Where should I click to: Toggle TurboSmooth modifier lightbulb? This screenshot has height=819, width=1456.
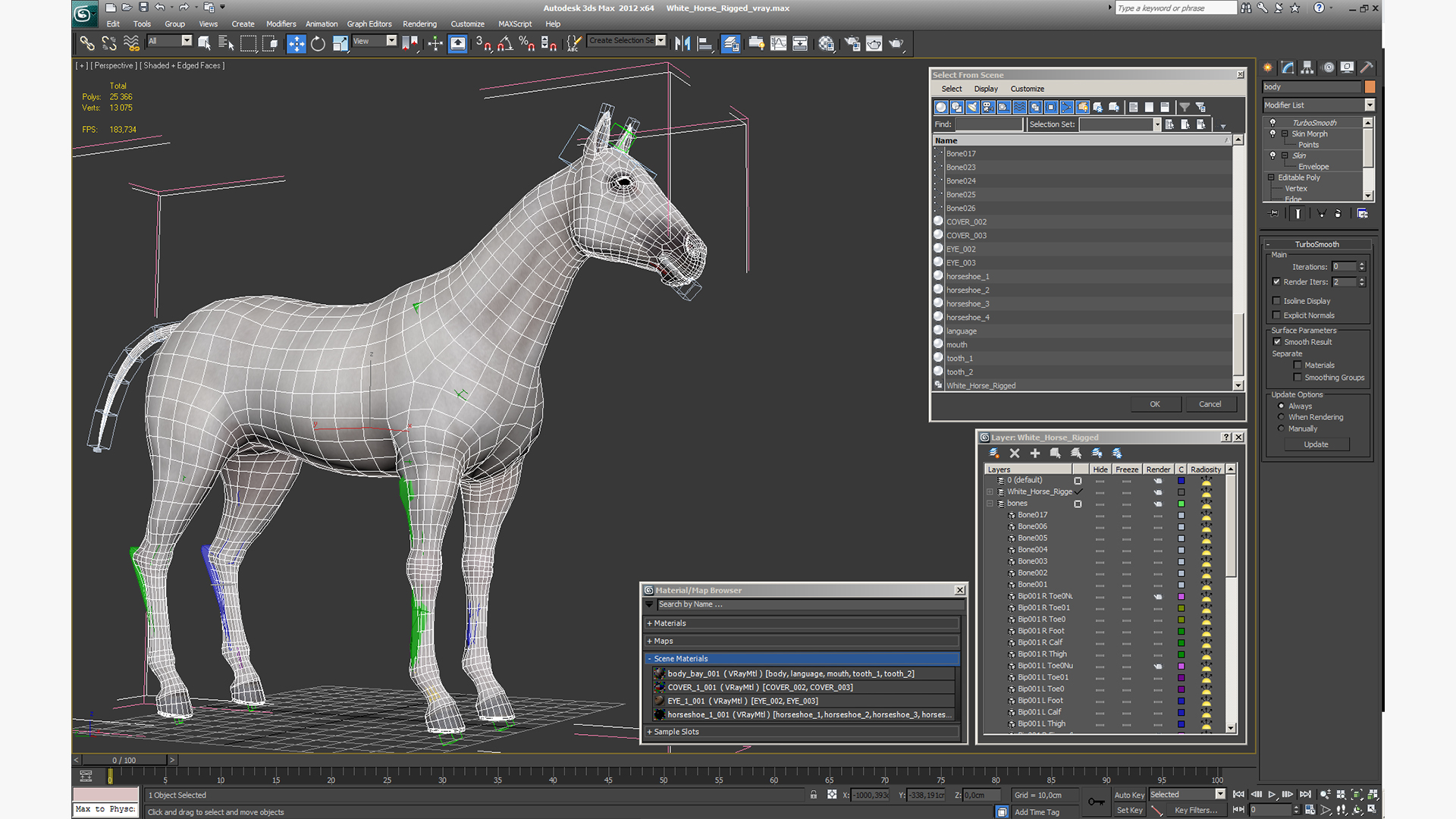(1273, 122)
